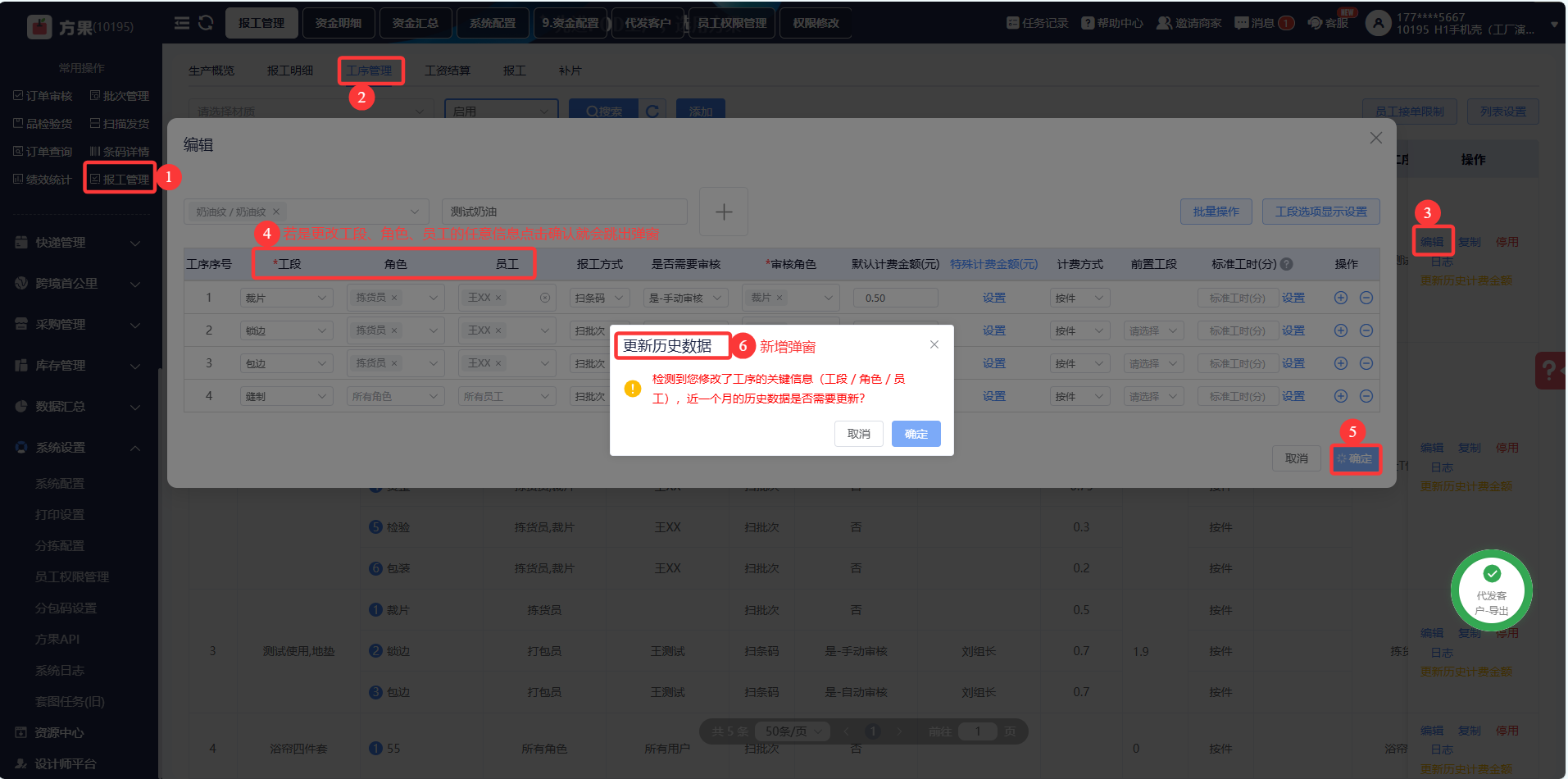Click the 0.50 默认计费金额 input
Image resolution: width=1568 pixels, height=779 pixels.
(896, 298)
